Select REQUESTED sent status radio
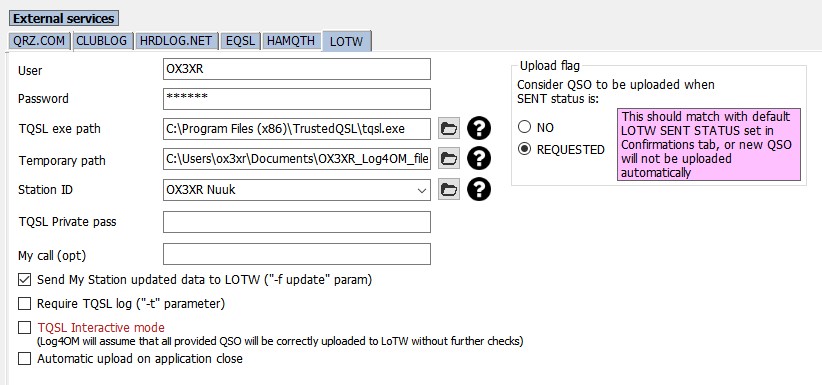This screenshot has width=822, height=385. [524, 149]
